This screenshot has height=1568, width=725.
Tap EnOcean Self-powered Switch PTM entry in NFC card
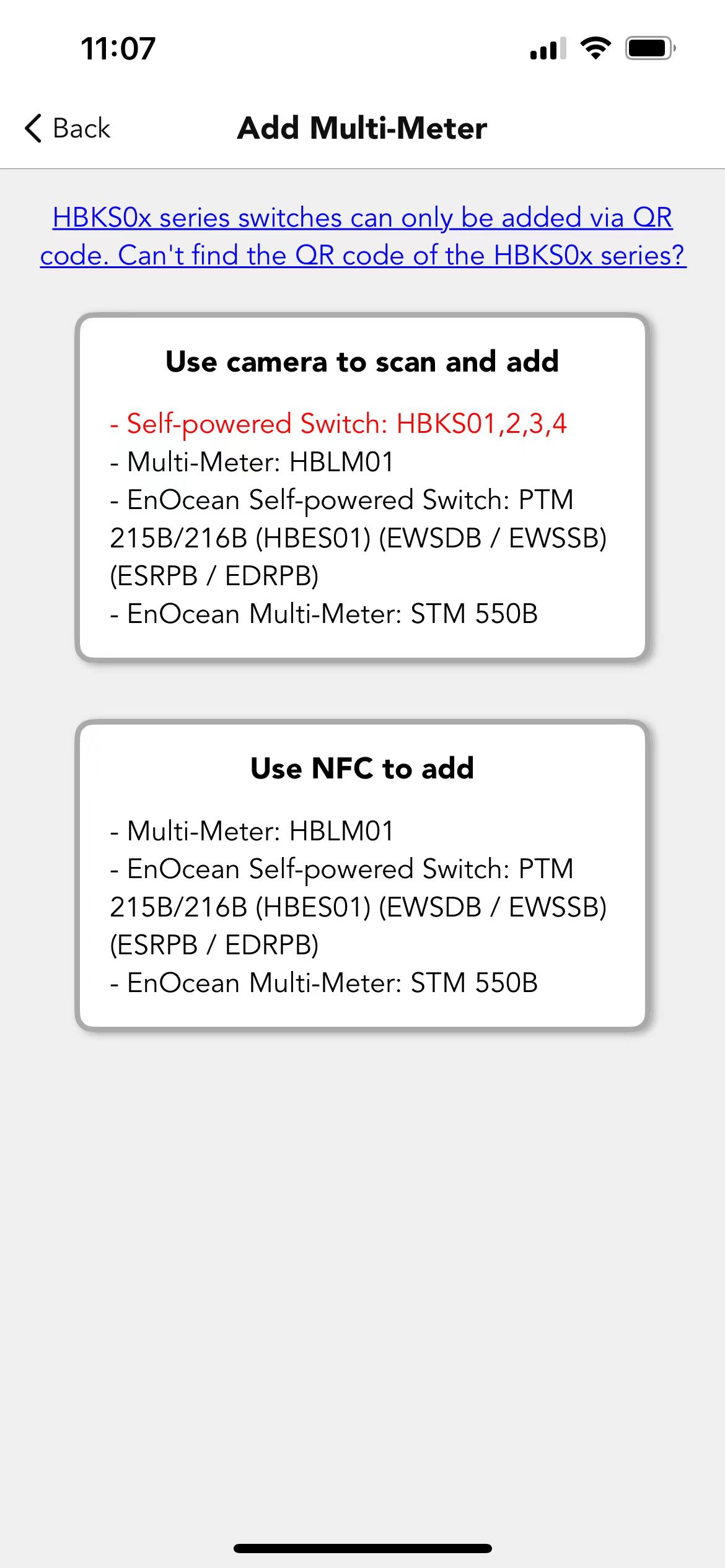(358, 907)
